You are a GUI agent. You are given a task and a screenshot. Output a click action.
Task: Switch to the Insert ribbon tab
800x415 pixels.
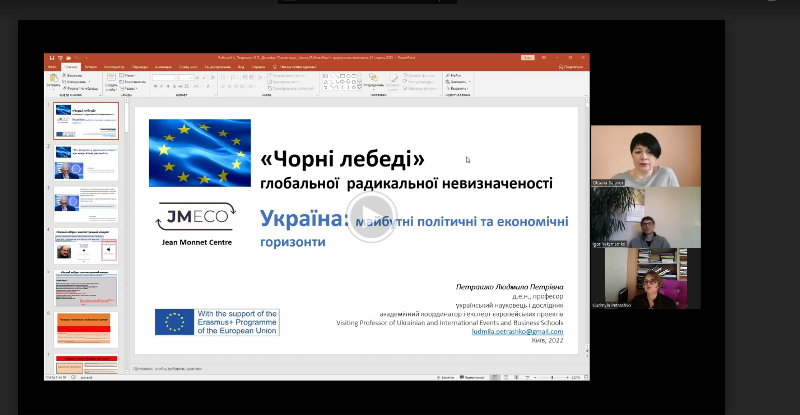point(89,67)
